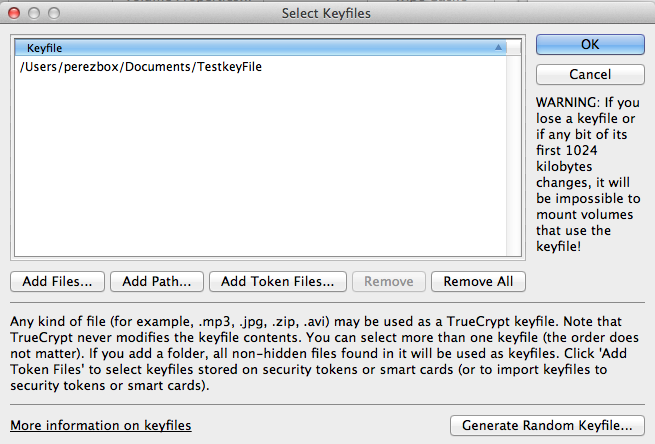Open the Add Files dialog

pyautogui.click(x=57, y=281)
